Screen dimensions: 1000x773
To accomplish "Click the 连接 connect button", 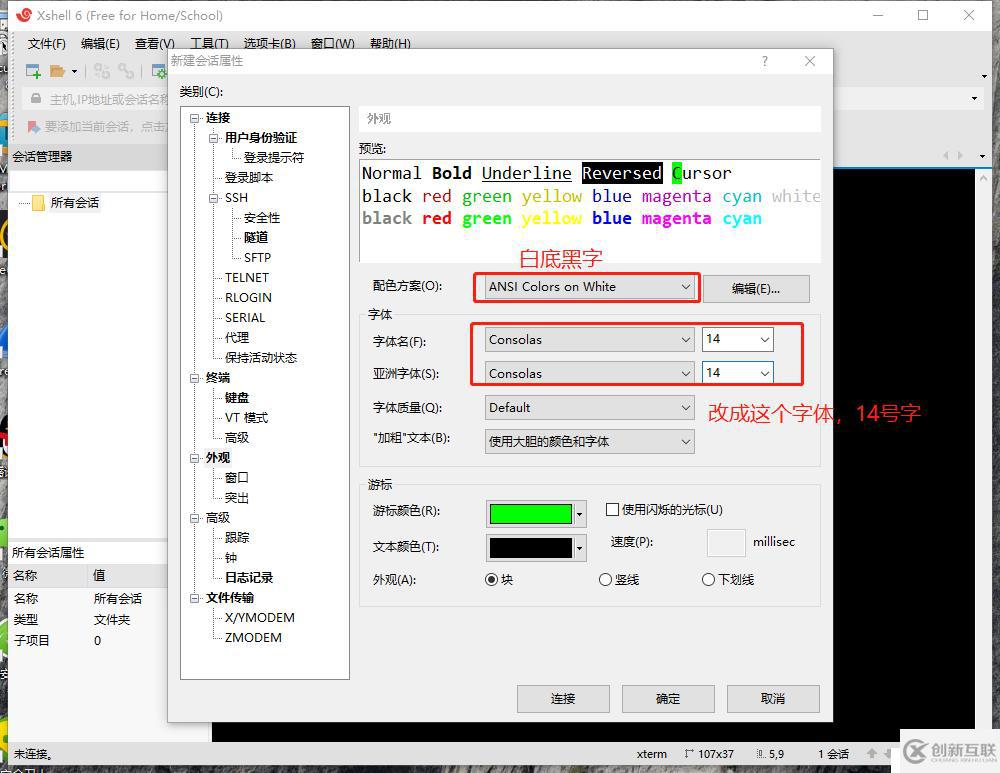I will tap(563, 699).
